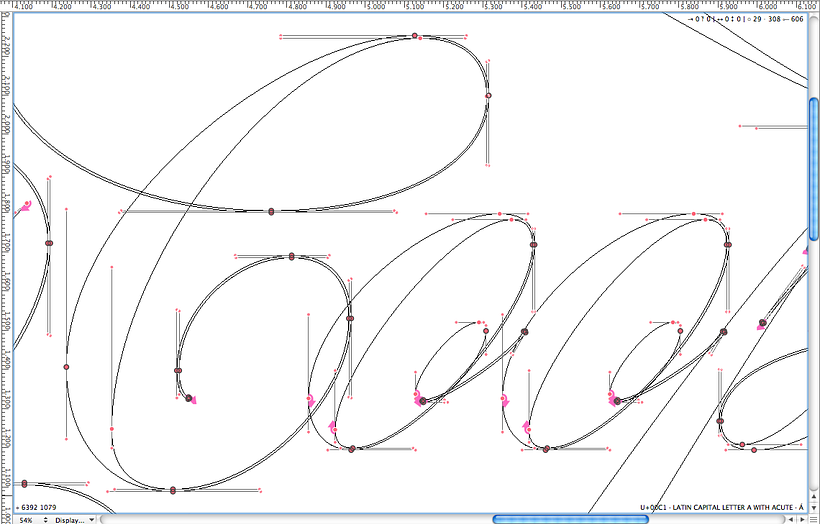Select the right-side node of the large upper loop
Screen dimensions: 820x524
pos(488,96)
